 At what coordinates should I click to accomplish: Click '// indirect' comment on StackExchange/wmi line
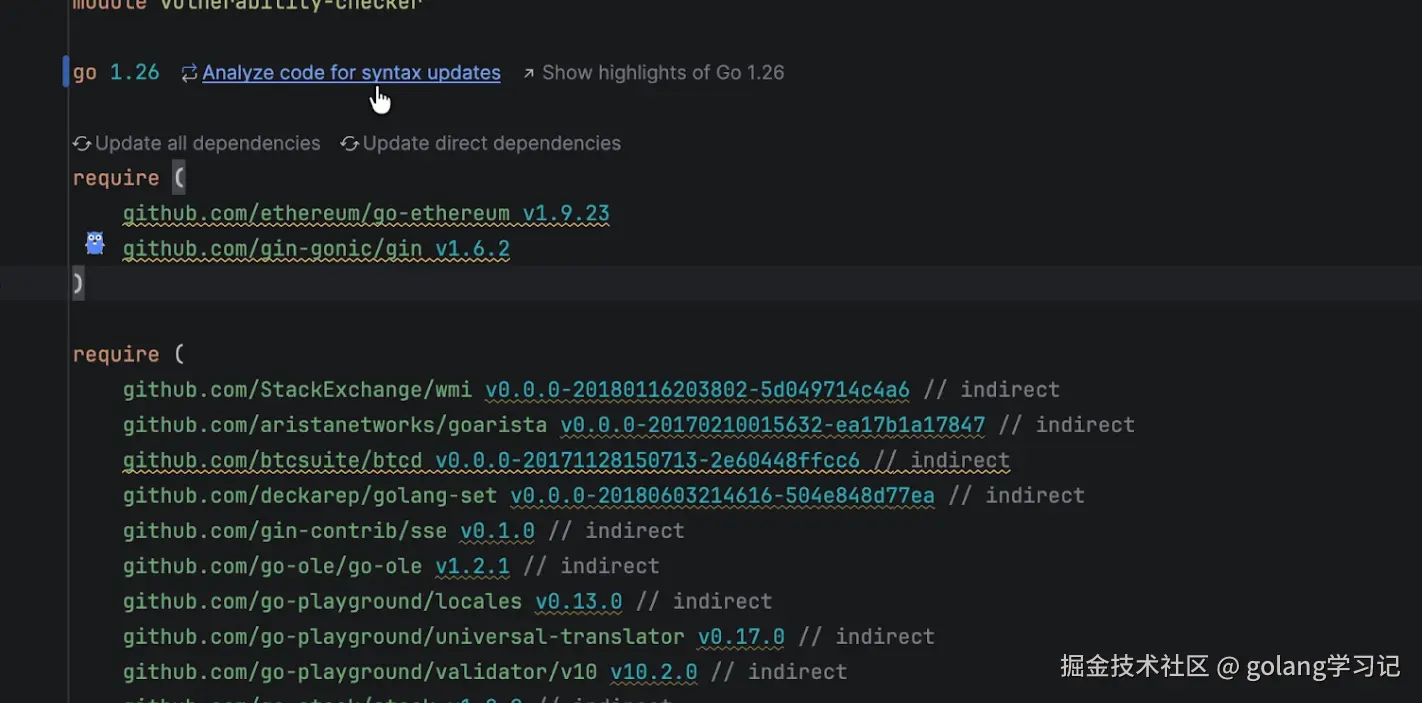pos(991,390)
